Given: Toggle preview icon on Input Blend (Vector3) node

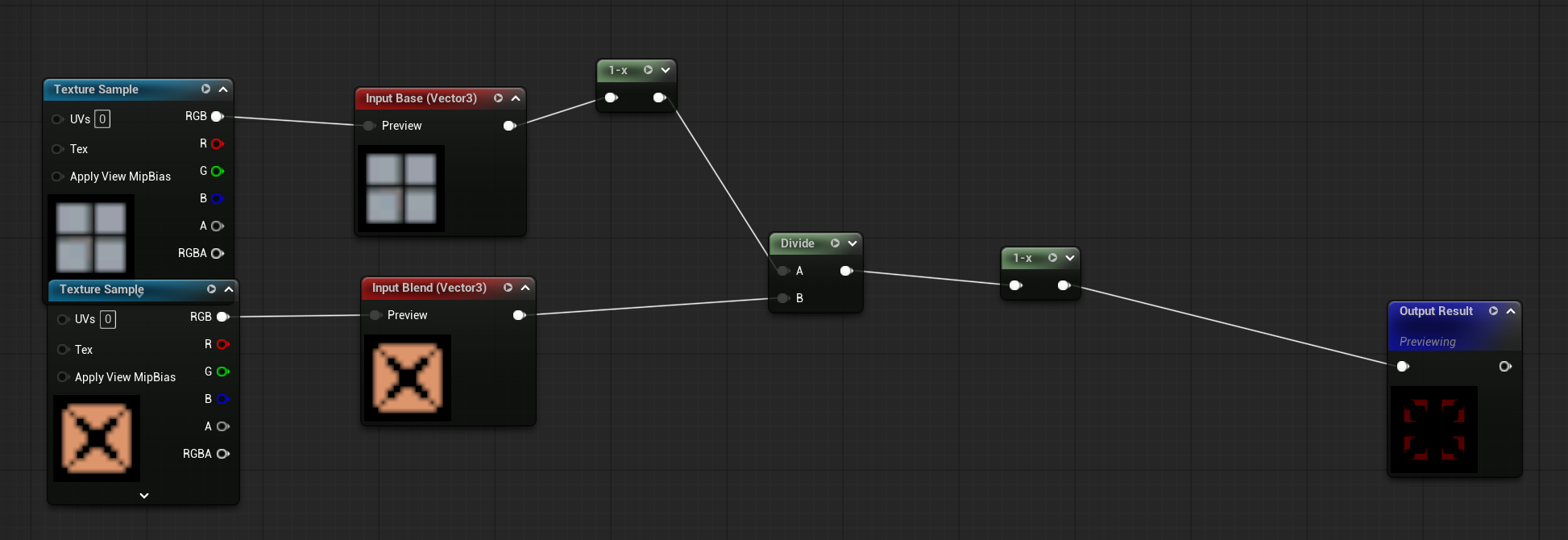Looking at the screenshot, I should 508,288.
